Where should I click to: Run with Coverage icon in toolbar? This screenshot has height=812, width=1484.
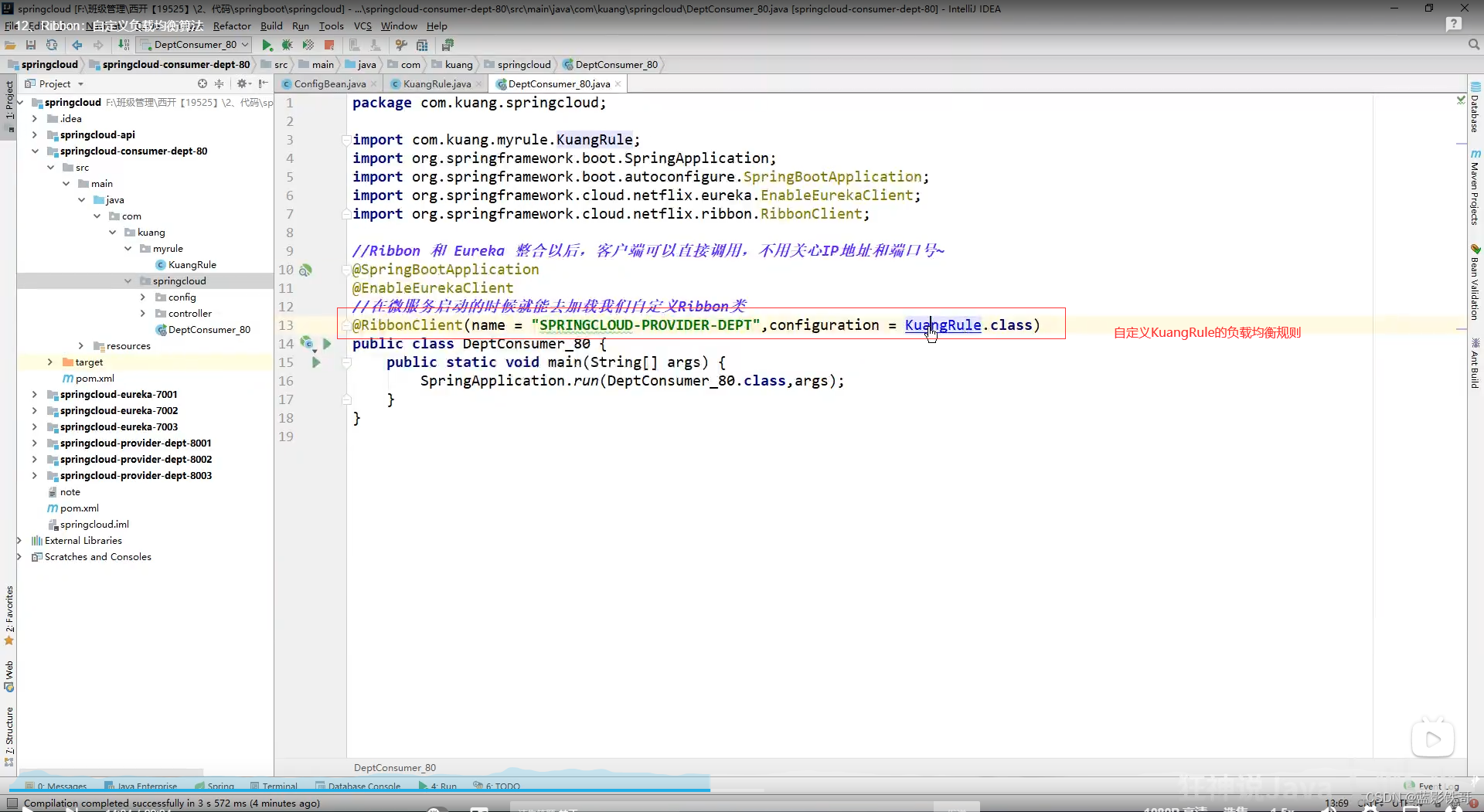308,45
